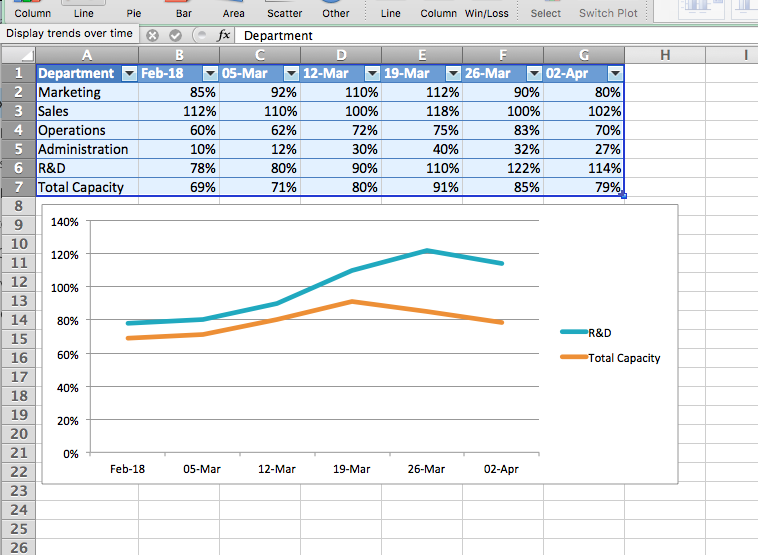Open the 19-Mar column filter dropdown

tap(453, 73)
